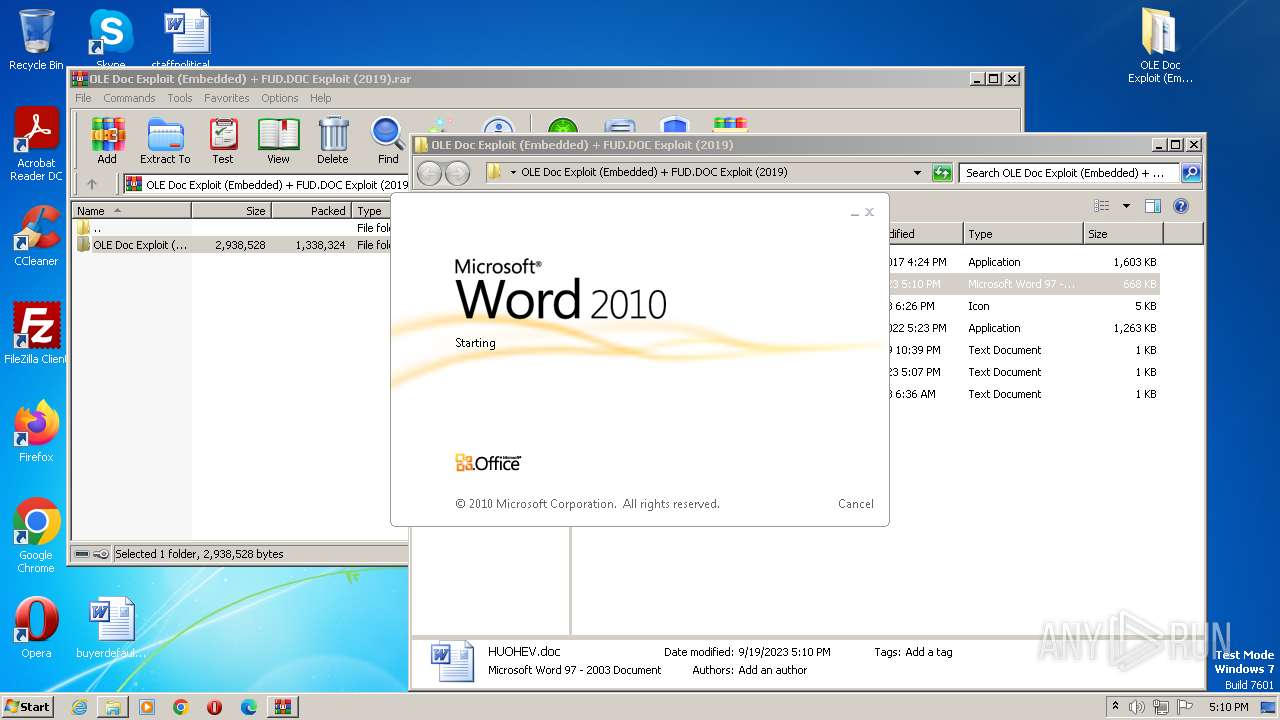The image size is (1280, 720).
Task: Run the Test archive tool in WinRAR
Action: (x=223, y=141)
